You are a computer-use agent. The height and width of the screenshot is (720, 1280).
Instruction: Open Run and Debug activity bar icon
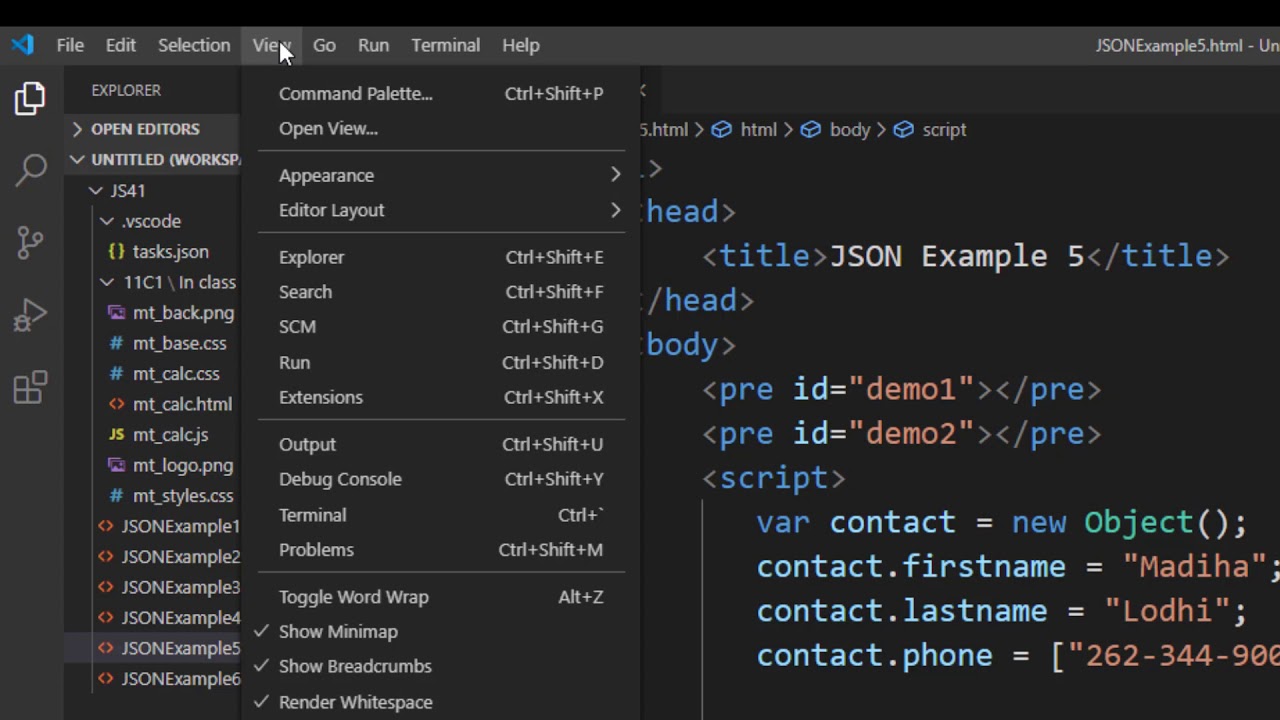[x=30, y=315]
